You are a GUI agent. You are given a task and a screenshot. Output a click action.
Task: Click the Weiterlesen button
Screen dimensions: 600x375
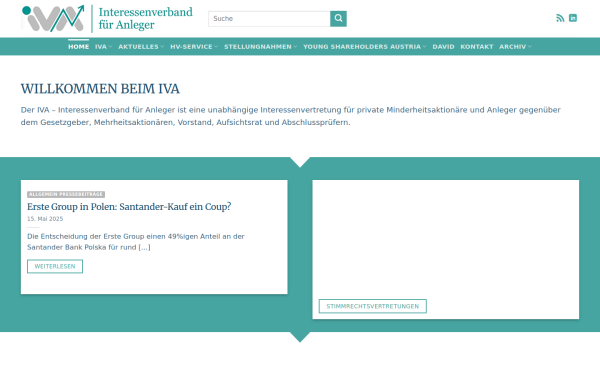tap(55, 266)
